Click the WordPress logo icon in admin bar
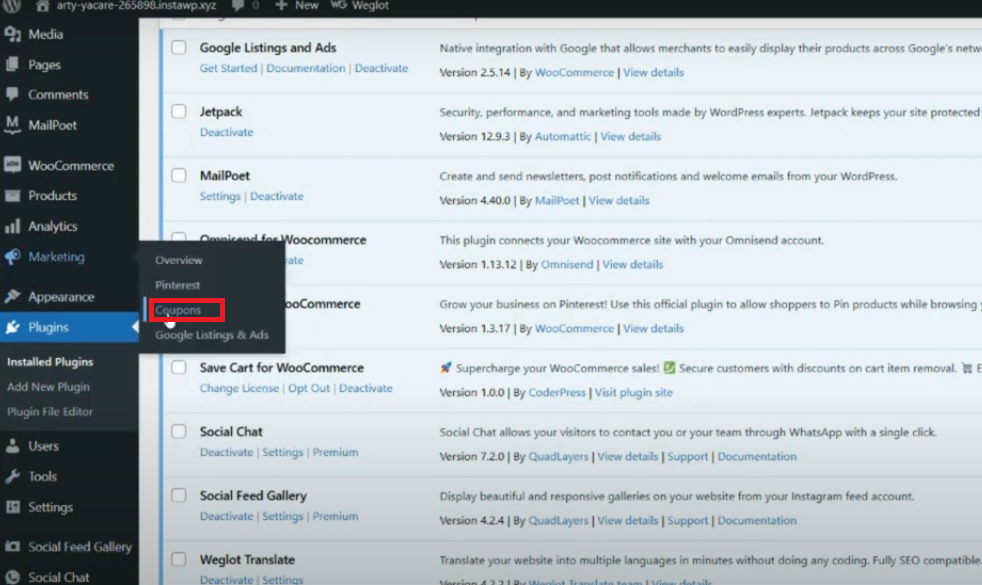The width and height of the screenshot is (982, 585). click(x=13, y=6)
